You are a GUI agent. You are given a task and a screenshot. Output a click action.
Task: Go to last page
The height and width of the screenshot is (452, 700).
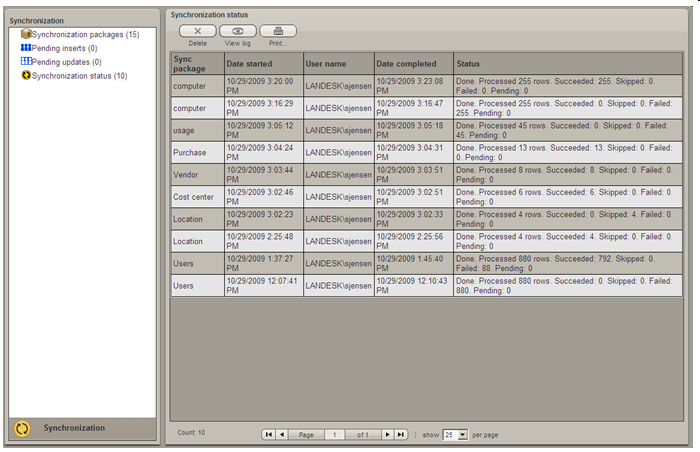point(401,435)
